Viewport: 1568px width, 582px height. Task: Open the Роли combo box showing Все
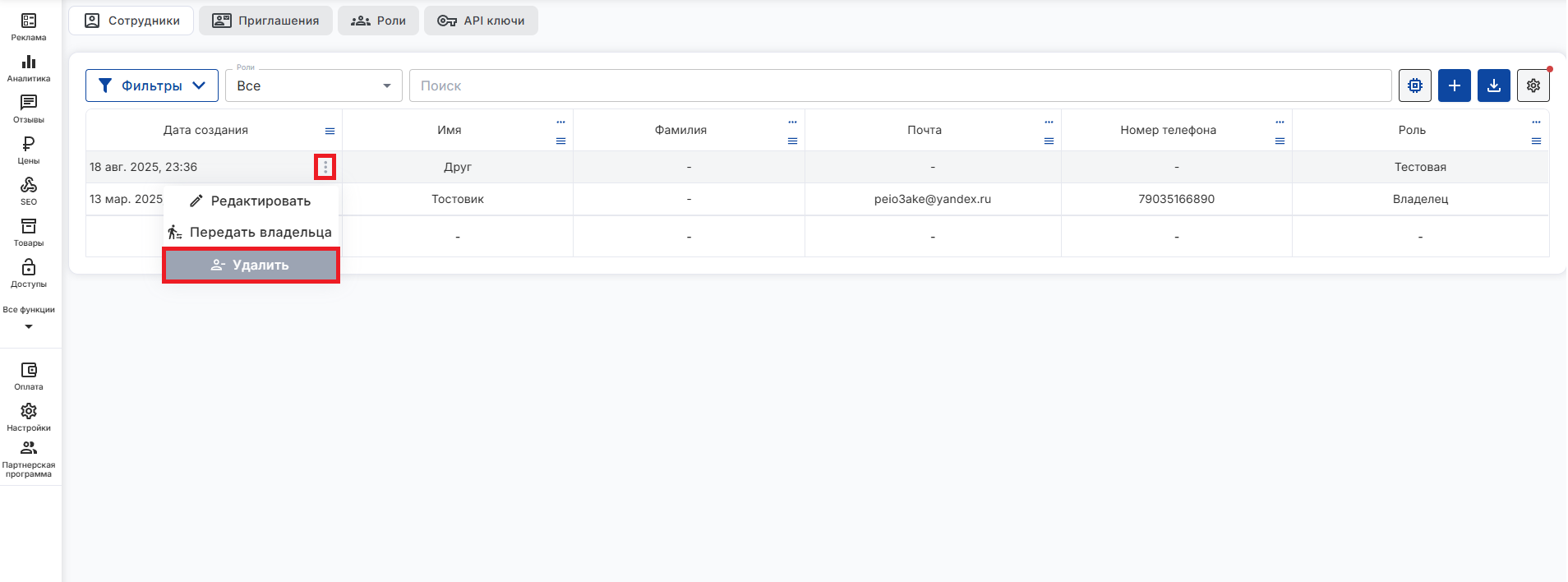(313, 85)
